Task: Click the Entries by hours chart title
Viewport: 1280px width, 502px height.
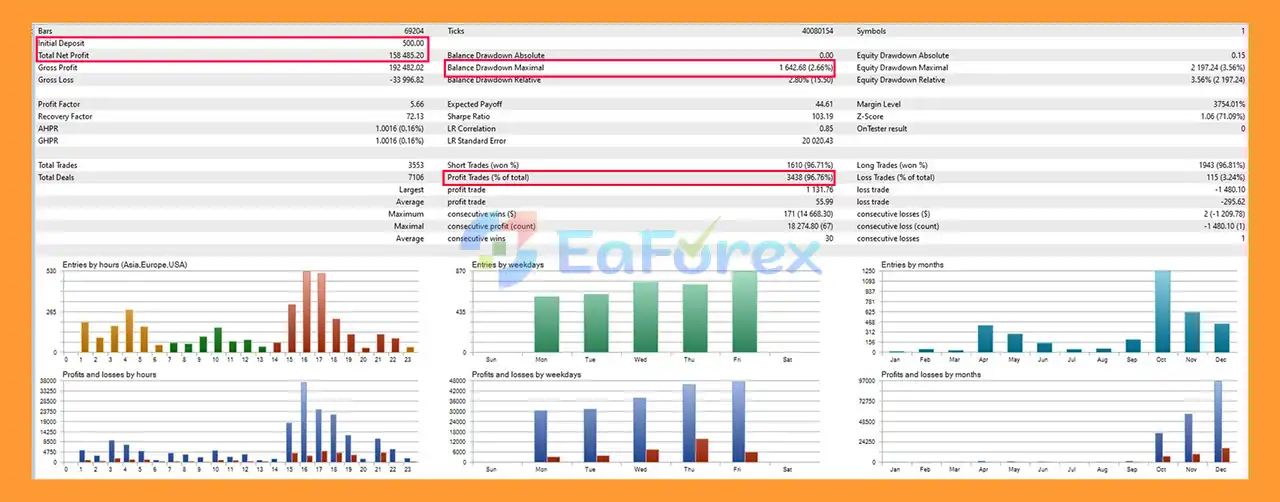Action: [124, 264]
